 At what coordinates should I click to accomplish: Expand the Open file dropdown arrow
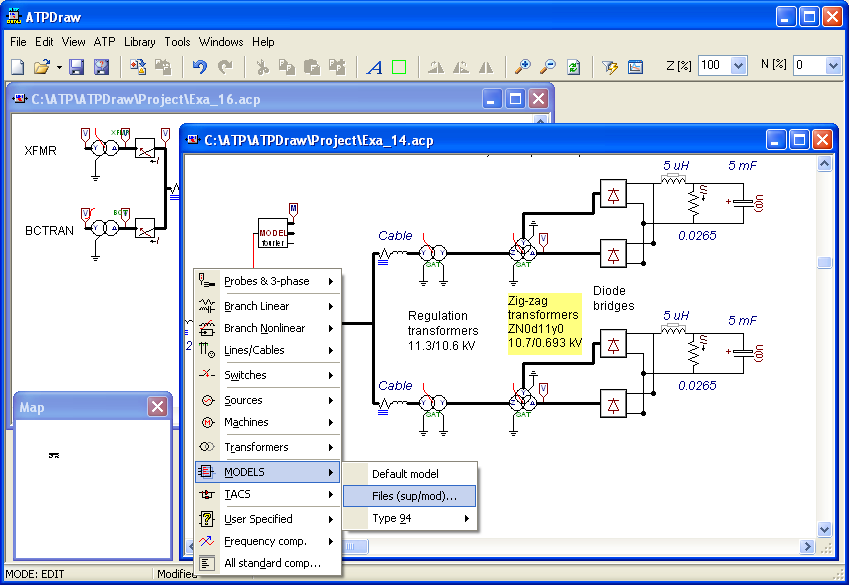58,66
